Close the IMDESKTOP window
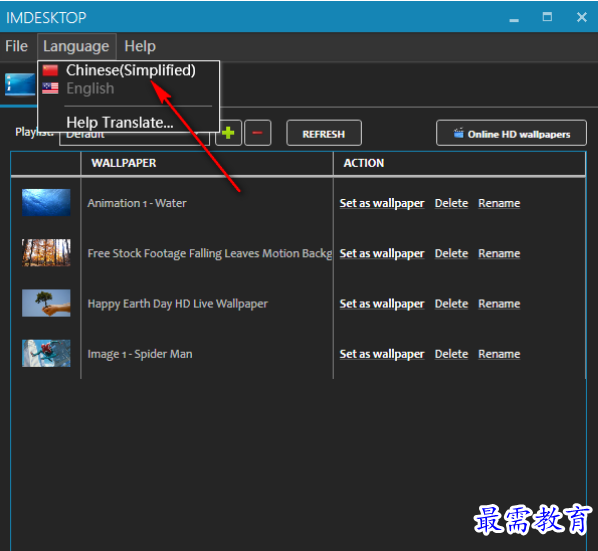The width and height of the screenshot is (598, 551). 582,17
